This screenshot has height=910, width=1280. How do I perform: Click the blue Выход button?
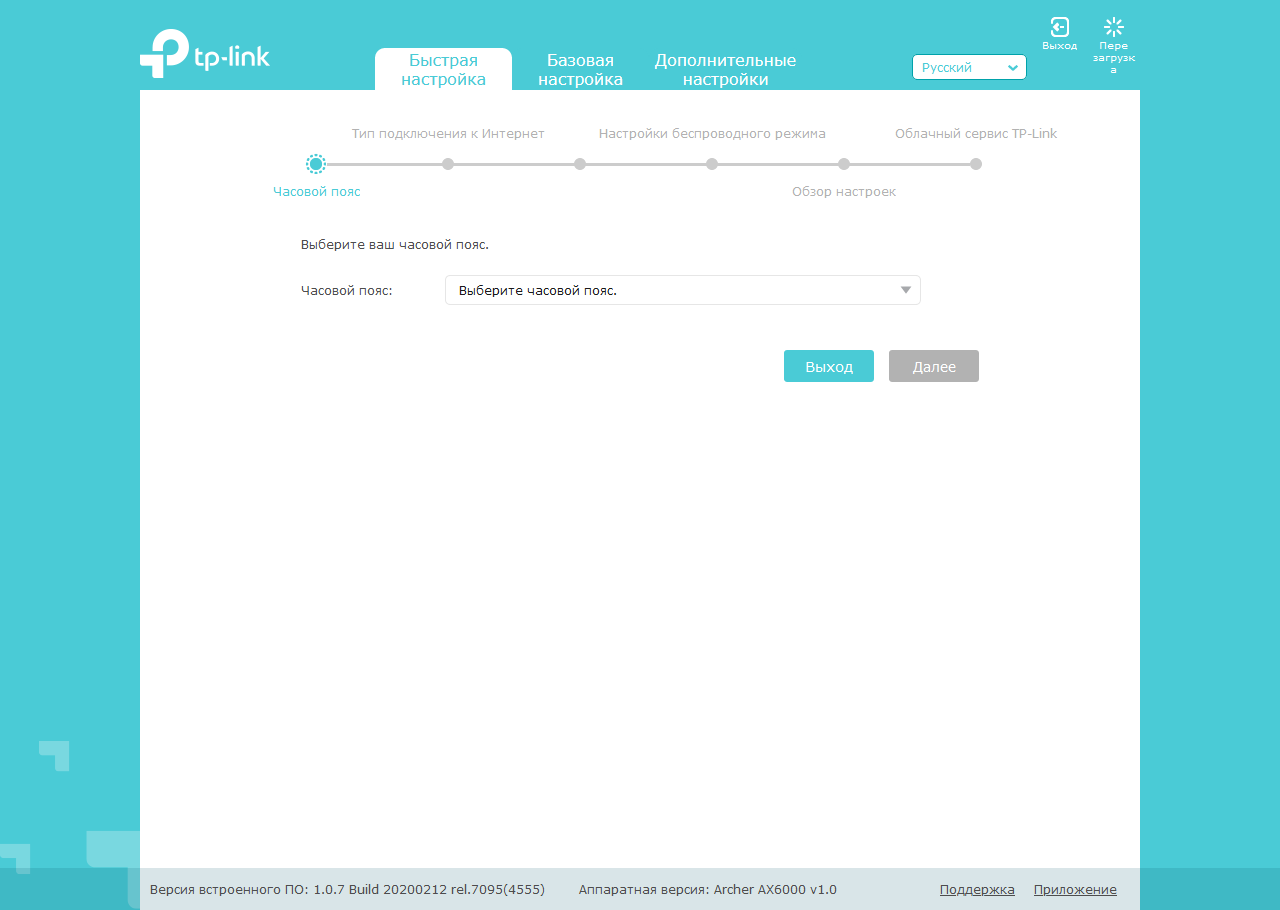click(829, 366)
